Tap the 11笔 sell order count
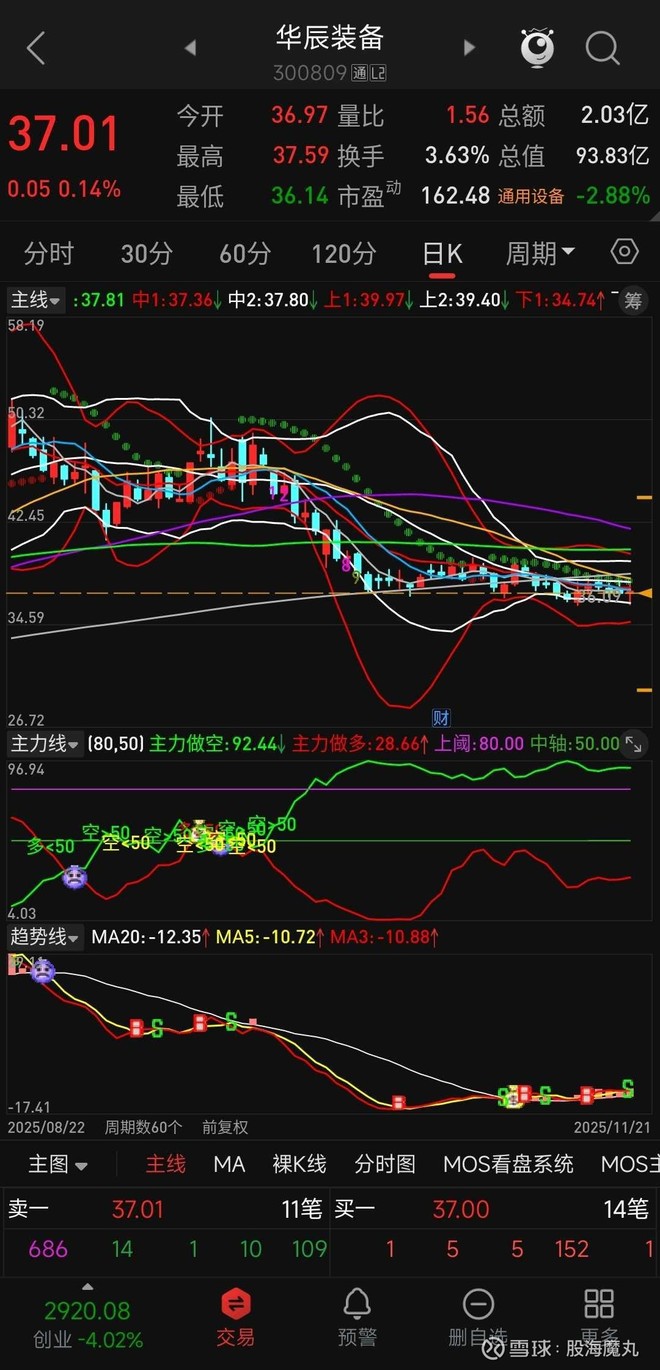The width and height of the screenshot is (660, 1370). click(304, 1209)
